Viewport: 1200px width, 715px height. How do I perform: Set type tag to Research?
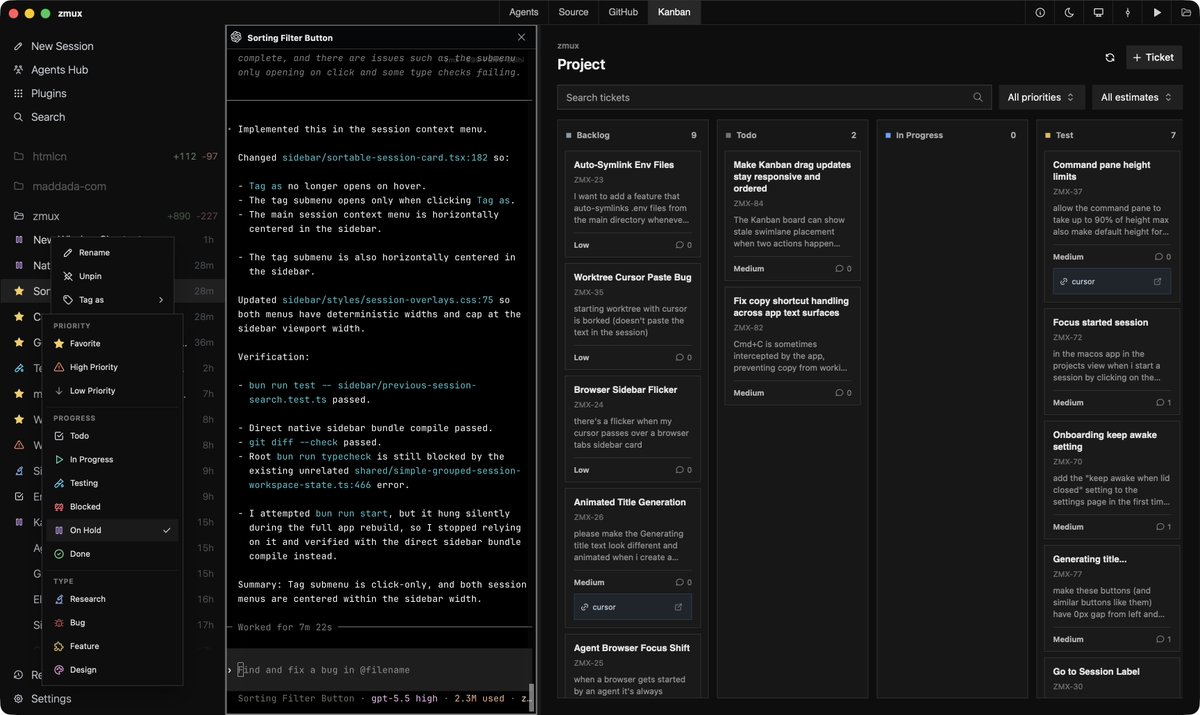[x=112, y=599]
